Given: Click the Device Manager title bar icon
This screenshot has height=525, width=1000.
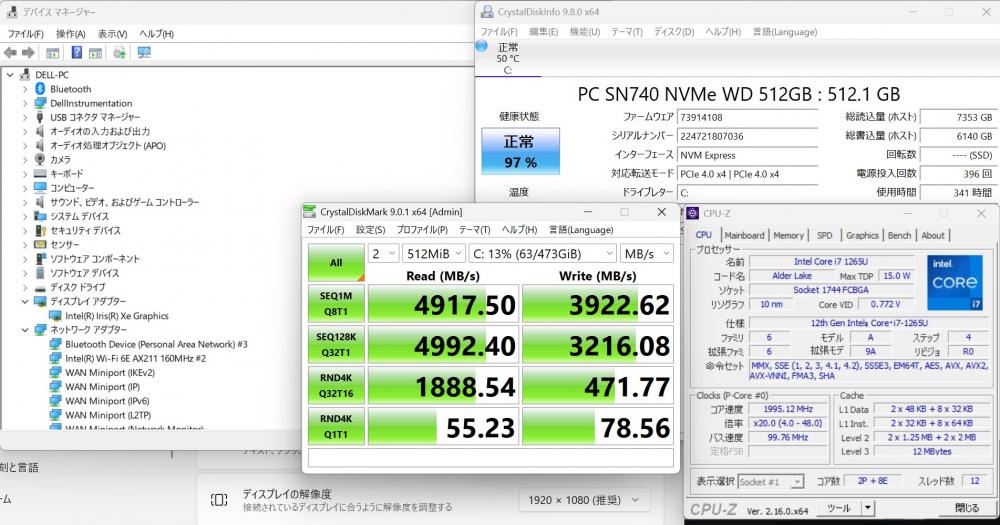Looking at the screenshot, I should (x=11, y=11).
